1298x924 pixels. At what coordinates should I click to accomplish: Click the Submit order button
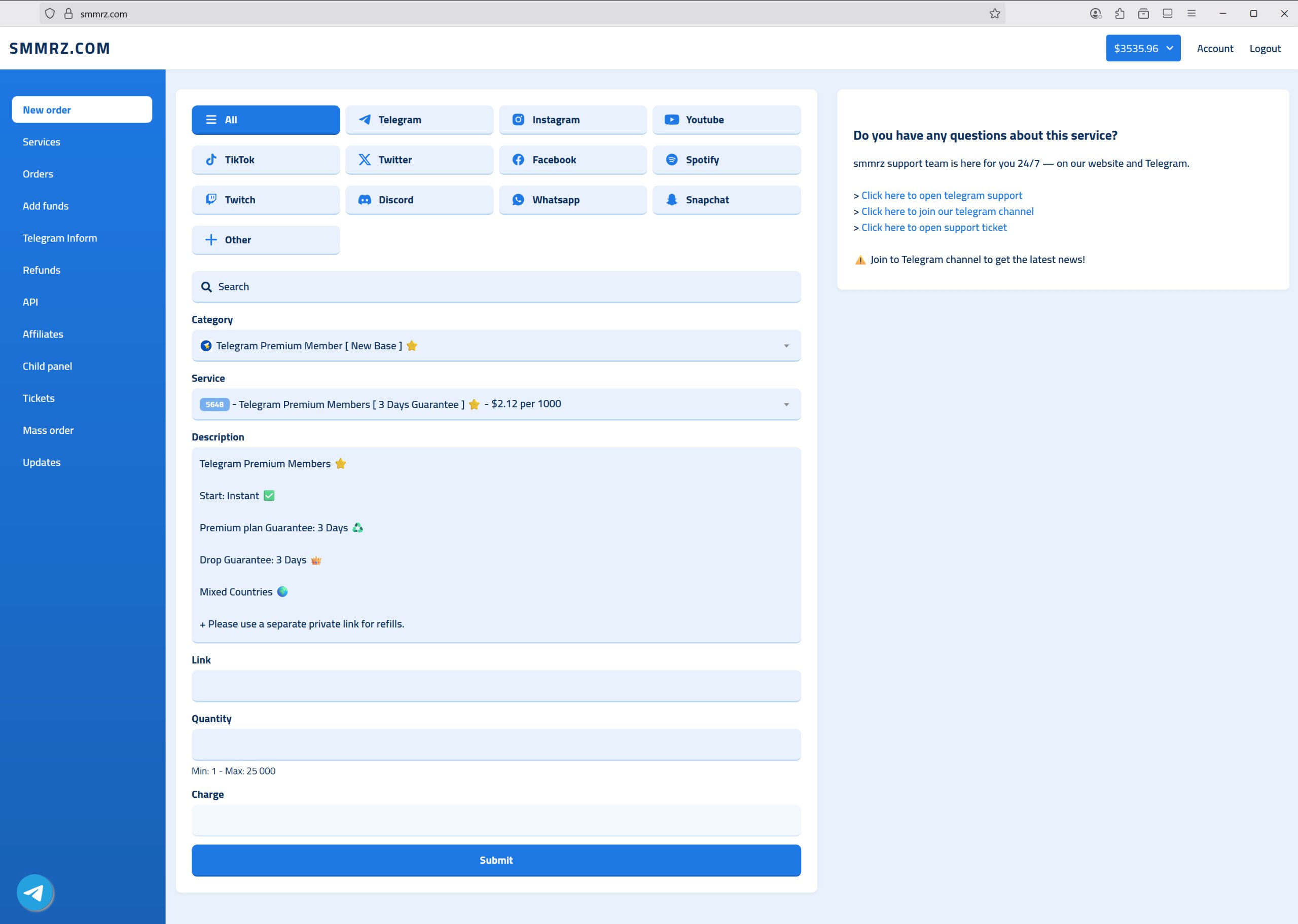click(496, 860)
